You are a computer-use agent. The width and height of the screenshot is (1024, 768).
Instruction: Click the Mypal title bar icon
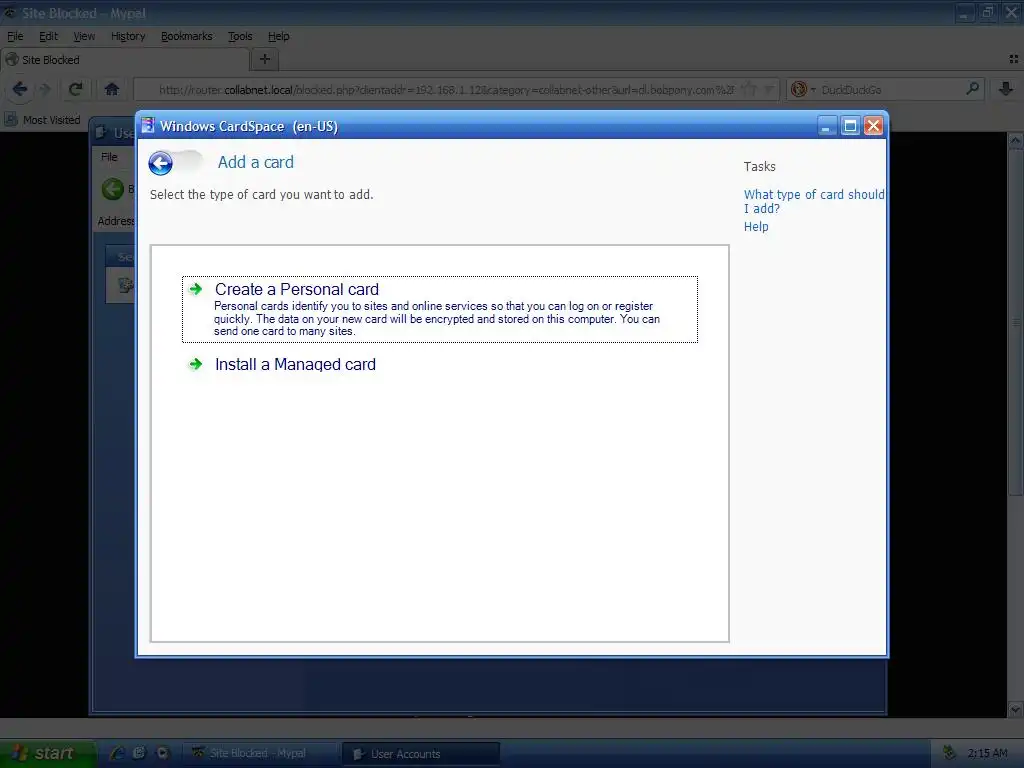[10, 12]
